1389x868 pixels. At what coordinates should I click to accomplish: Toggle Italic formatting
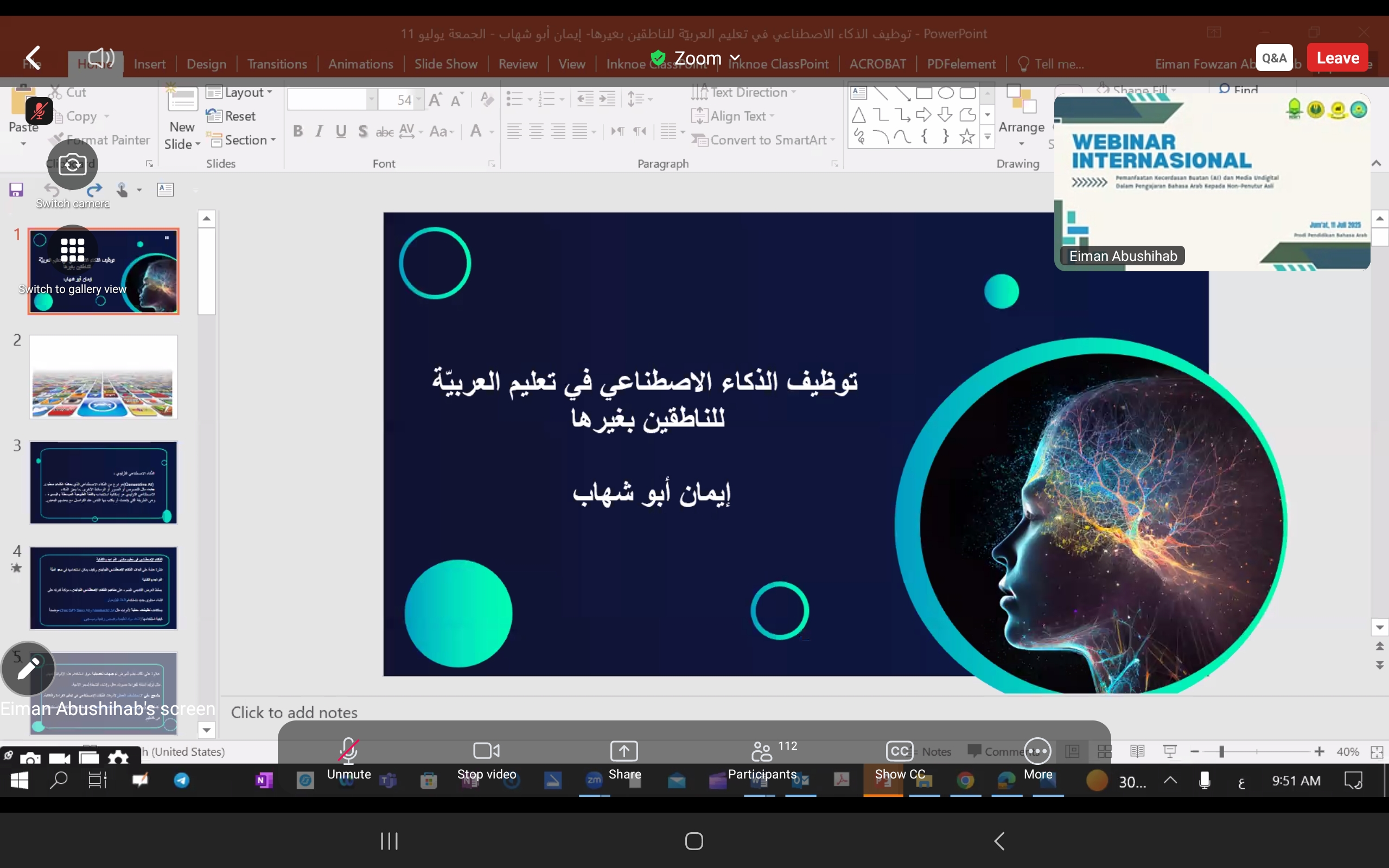click(319, 131)
